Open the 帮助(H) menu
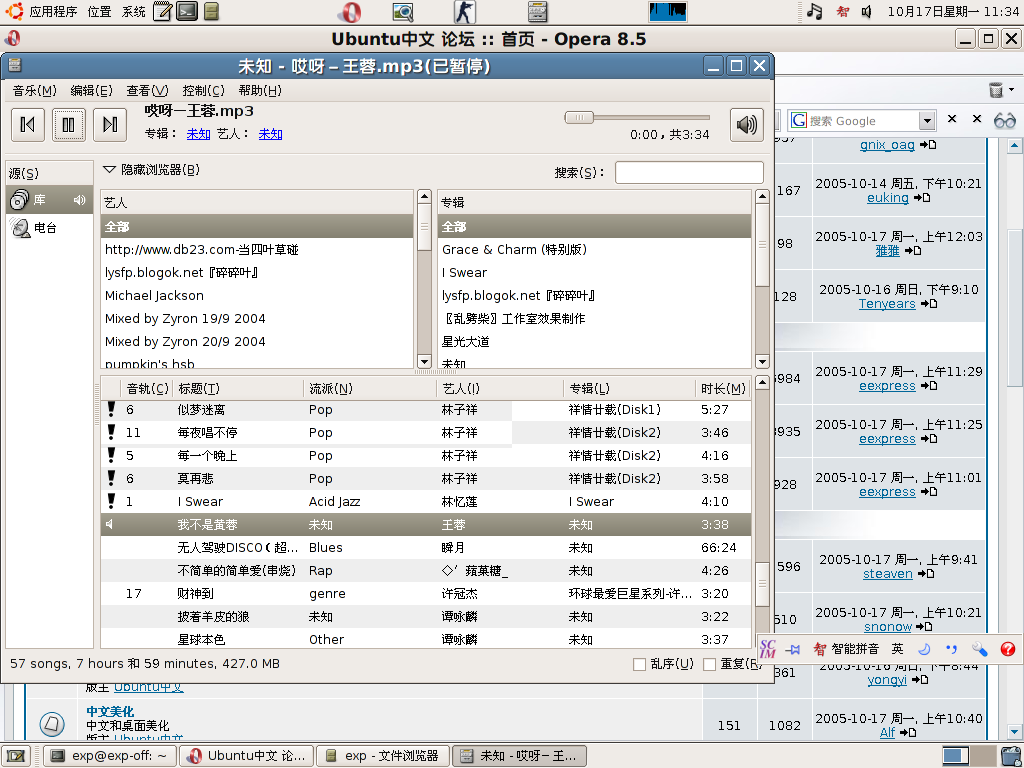This screenshot has width=1024, height=768. pyautogui.click(x=260, y=90)
